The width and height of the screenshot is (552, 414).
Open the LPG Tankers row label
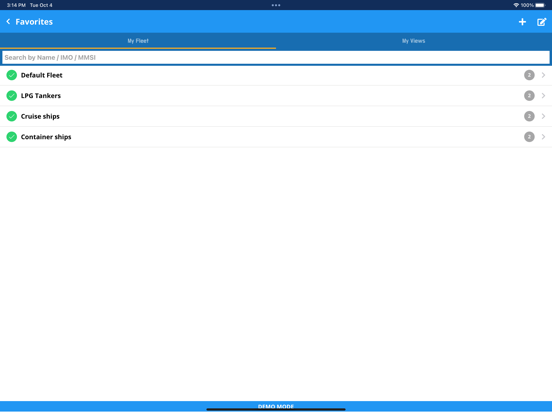(x=40, y=96)
